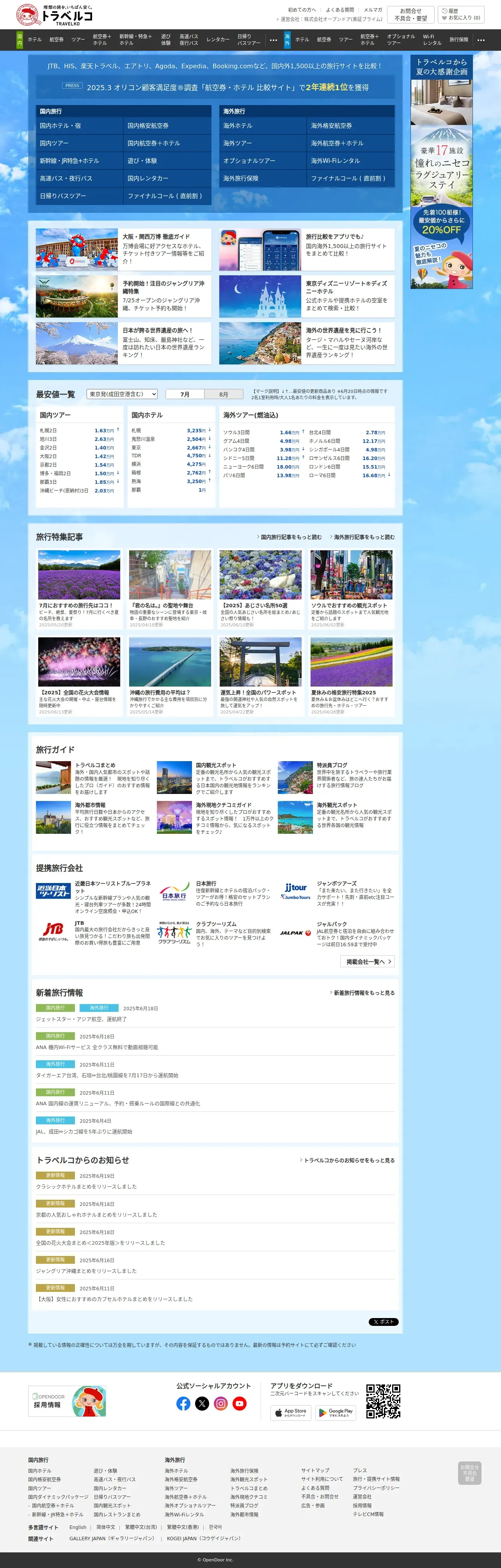This screenshot has height=1568, width=501.
Task: Open the 日本旅行 partner logo
Action: pos(174,892)
